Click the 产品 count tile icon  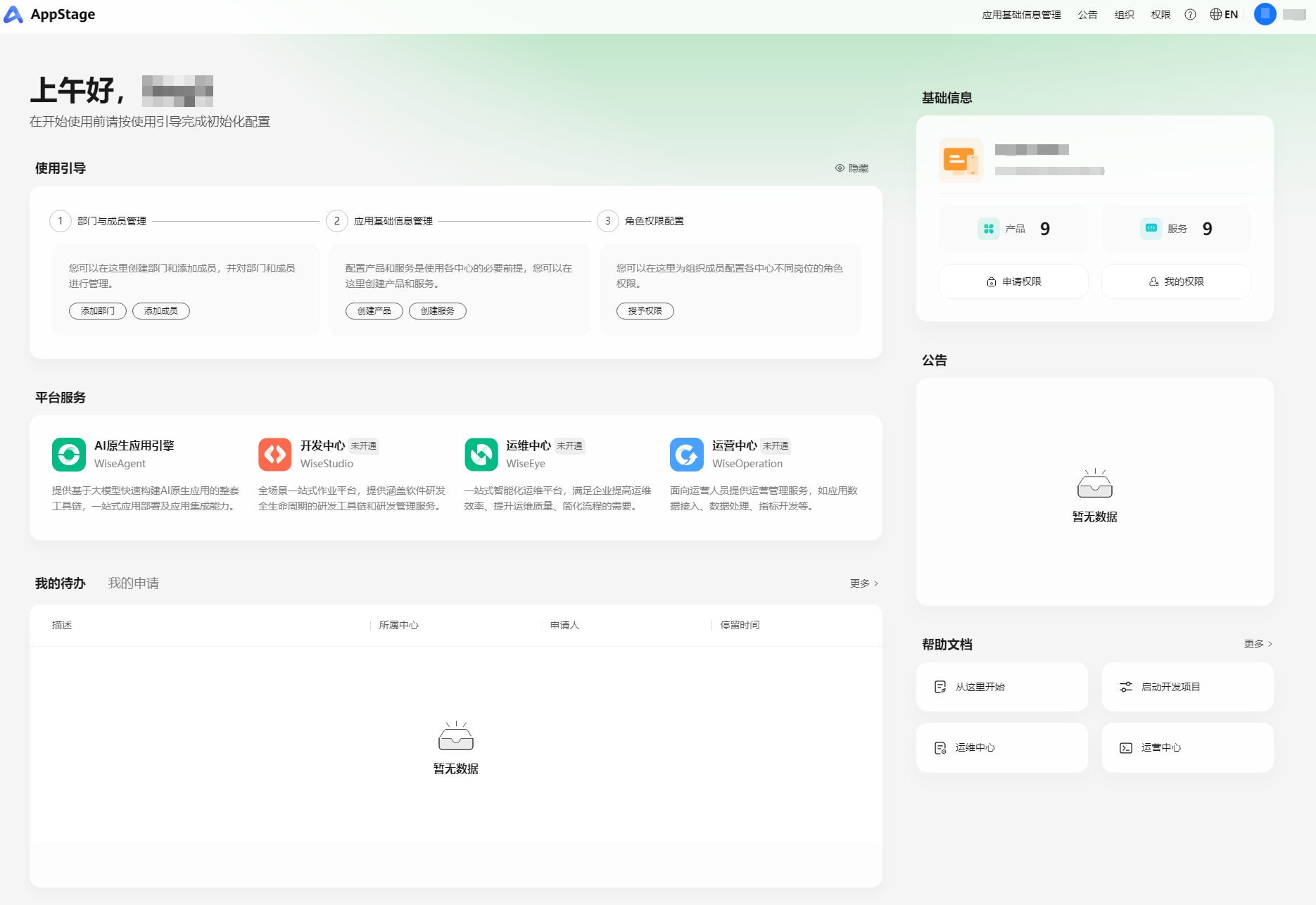point(989,229)
